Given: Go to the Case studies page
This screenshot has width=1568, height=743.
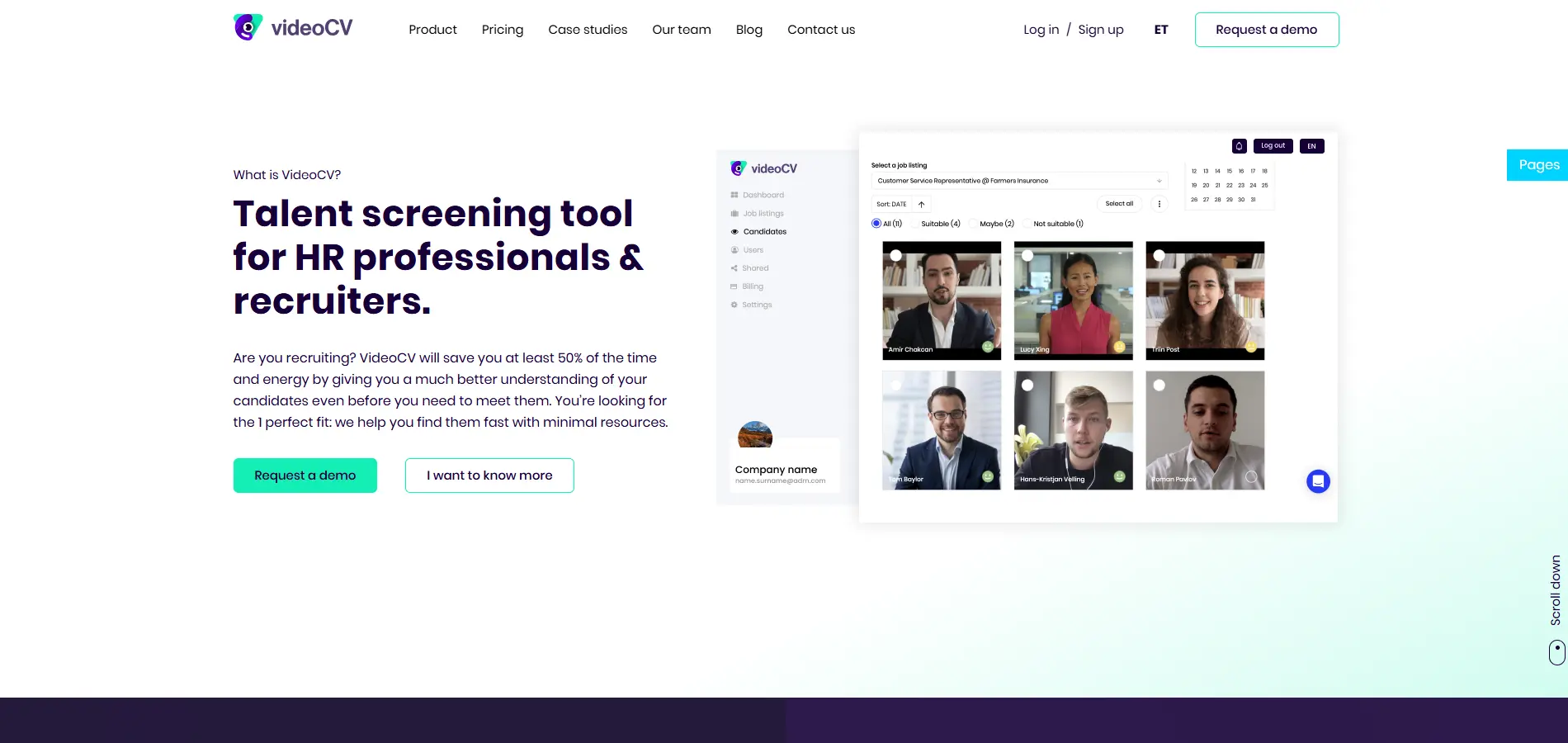Looking at the screenshot, I should coord(588,30).
